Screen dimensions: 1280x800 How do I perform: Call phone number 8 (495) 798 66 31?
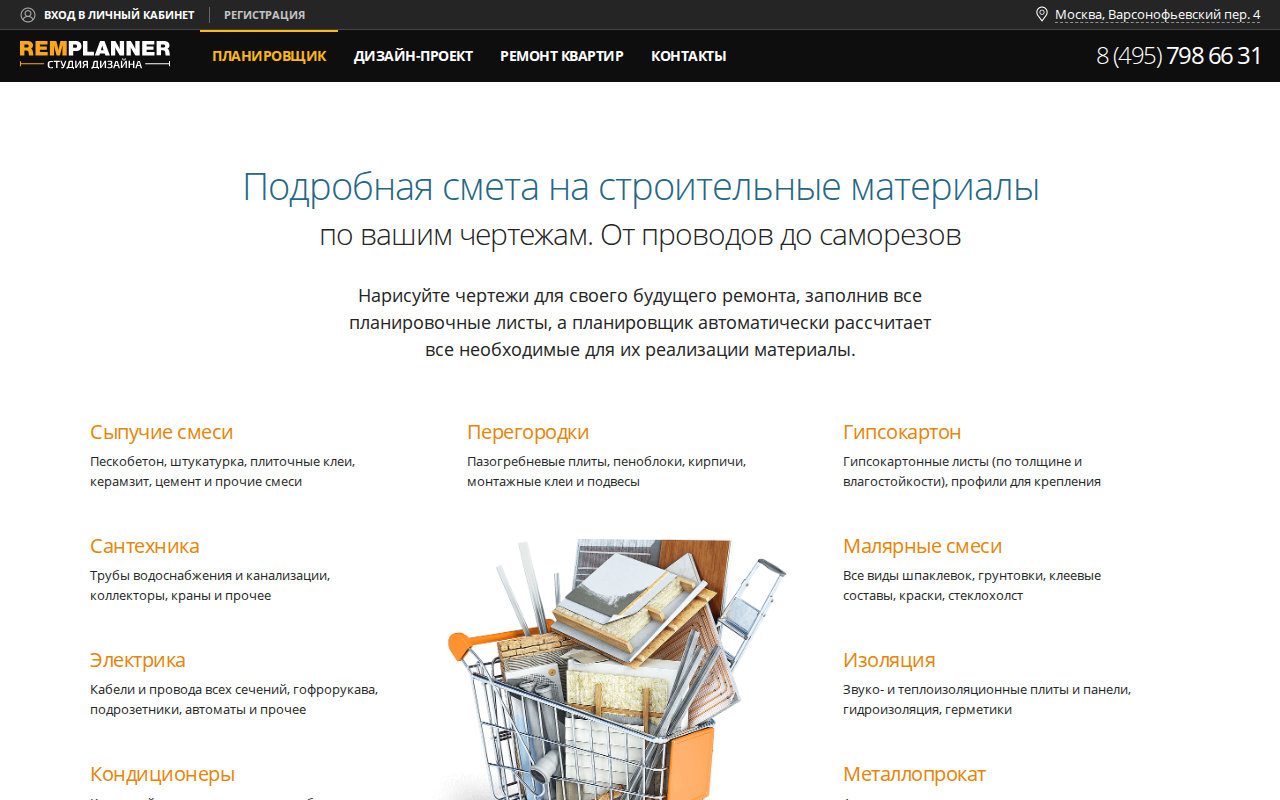(x=1179, y=56)
